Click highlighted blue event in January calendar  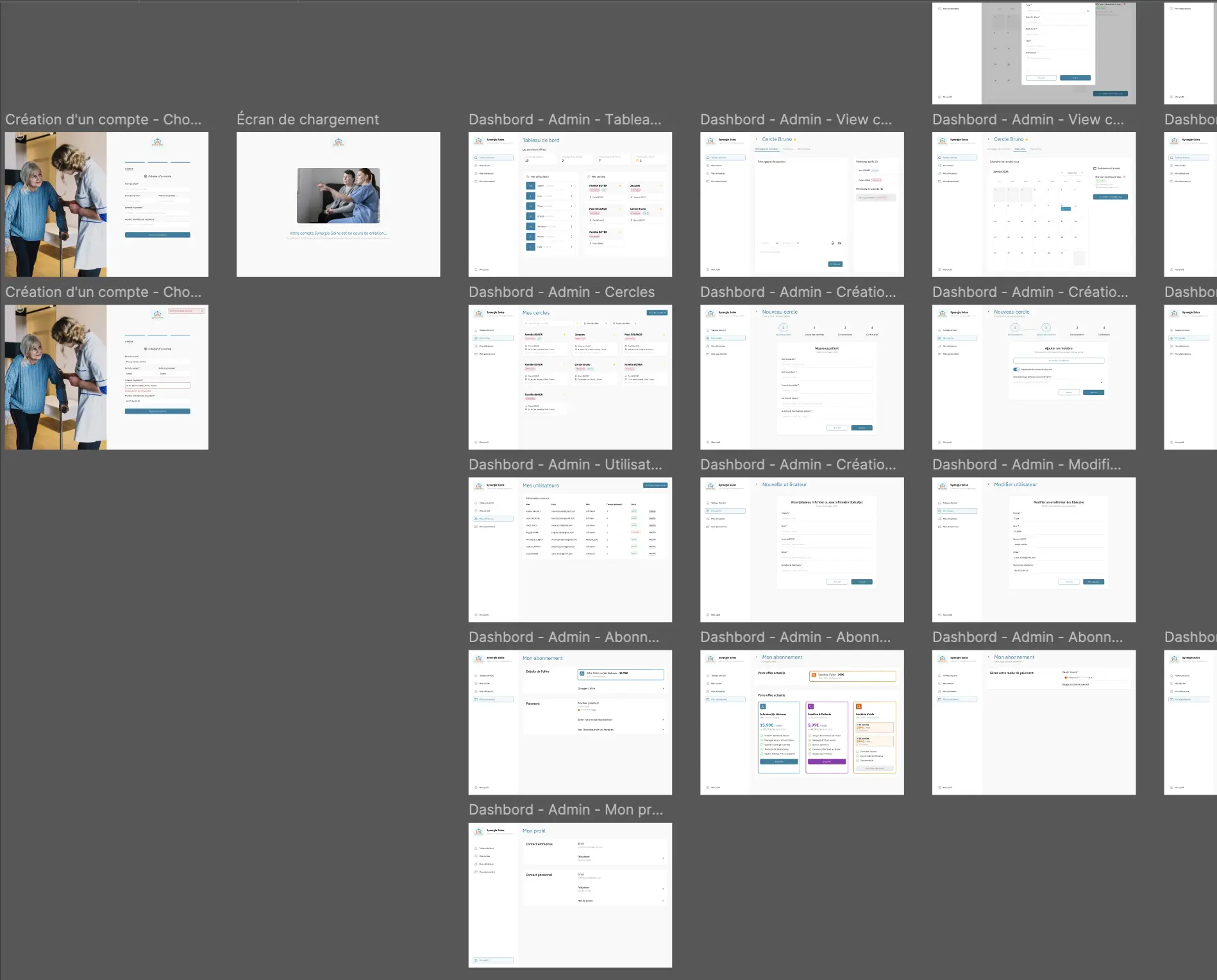tap(1066, 208)
